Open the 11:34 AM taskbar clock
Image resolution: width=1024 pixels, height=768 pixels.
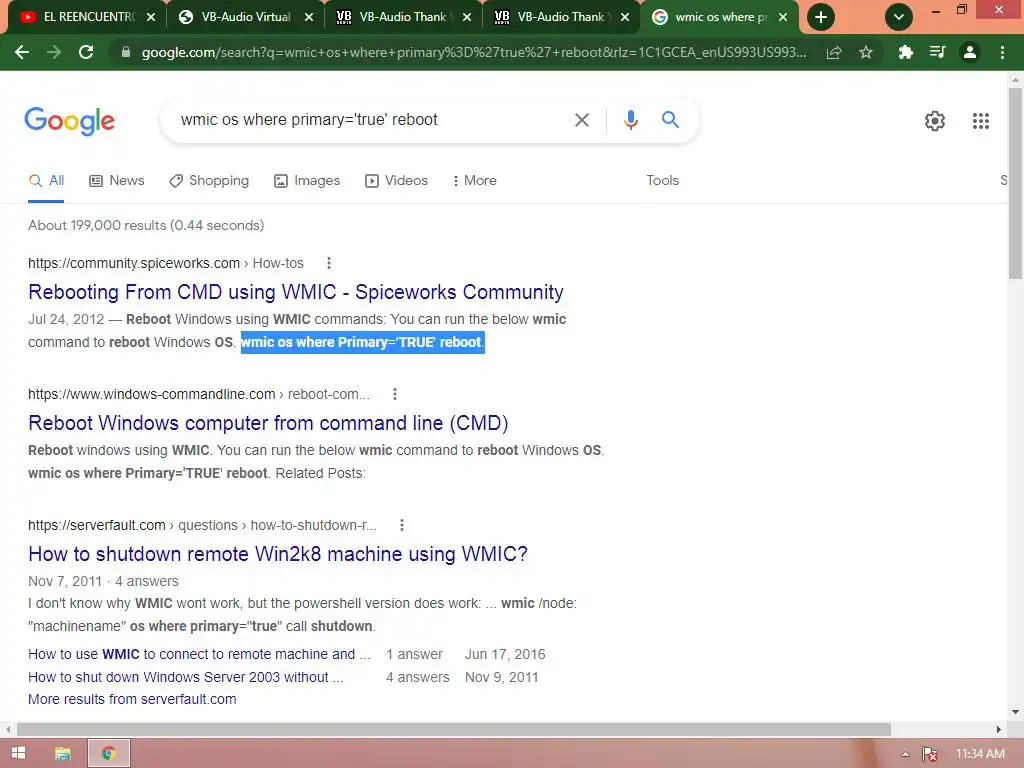[980, 754]
